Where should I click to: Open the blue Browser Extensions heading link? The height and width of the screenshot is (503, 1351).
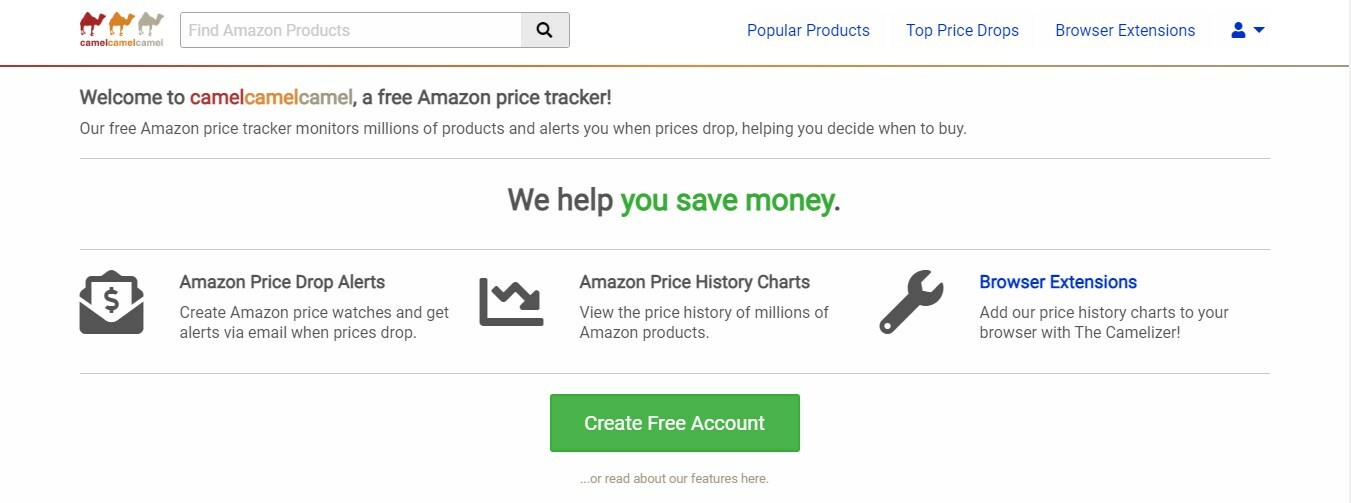pyautogui.click(x=1058, y=282)
